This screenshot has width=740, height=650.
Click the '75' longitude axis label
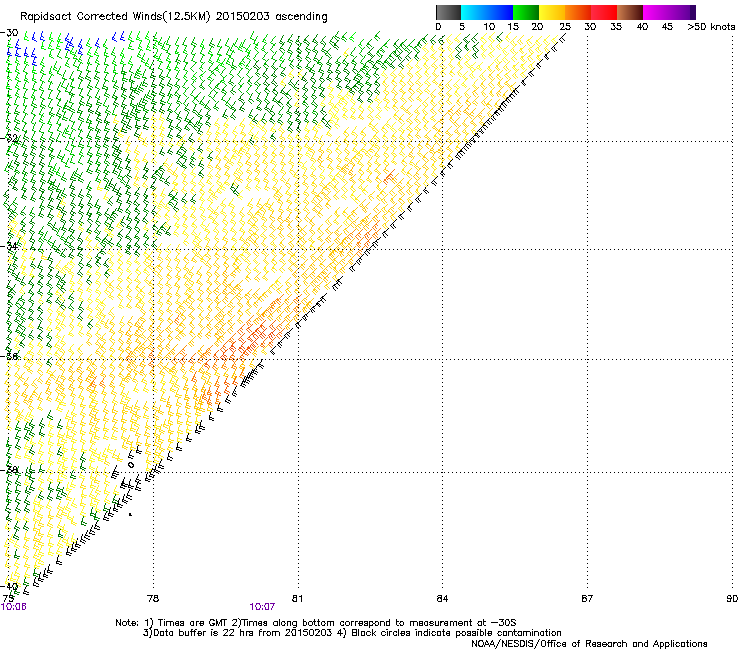pos(8,599)
